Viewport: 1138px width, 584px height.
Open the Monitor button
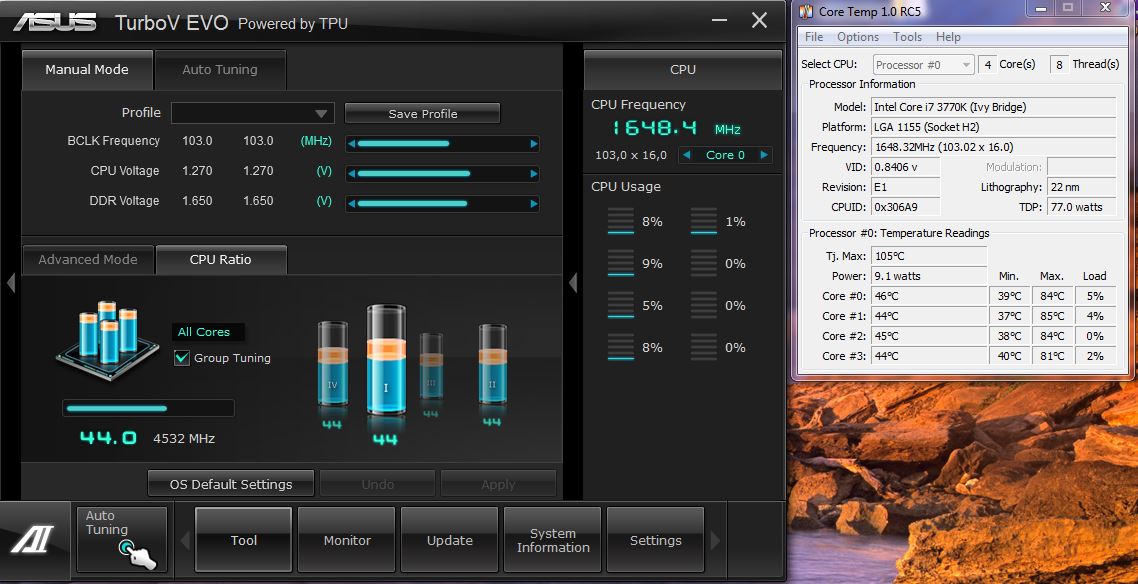pyautogui.click(x=347, y=540)
